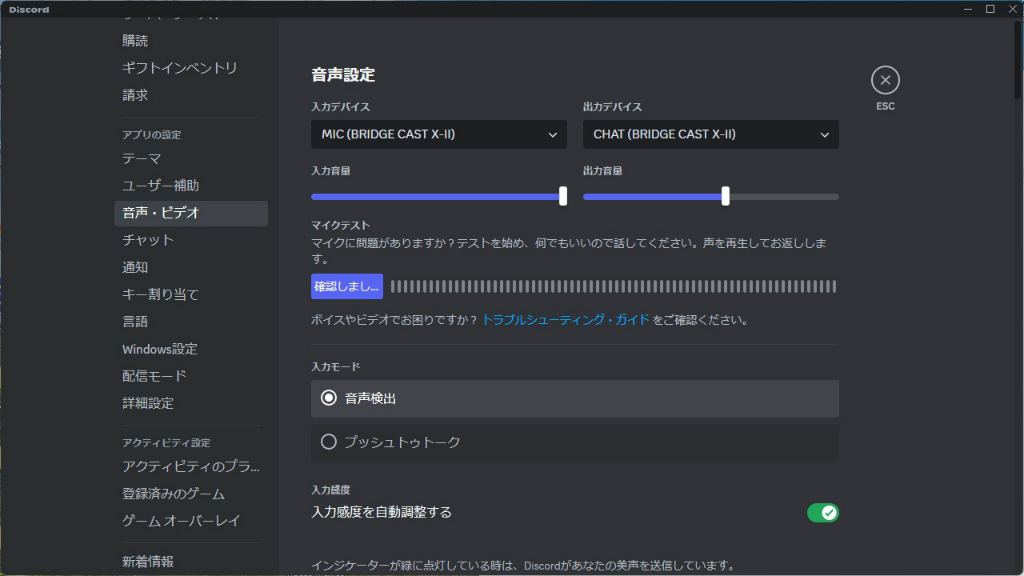Click the 入力モード label
The width and height of the screenshot is (1024, 576).
[336, 367]
